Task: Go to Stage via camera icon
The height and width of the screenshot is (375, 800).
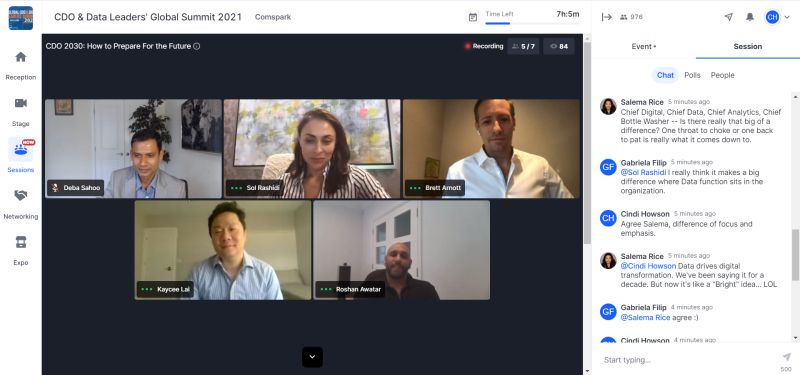Action: (x=20, y=103)
